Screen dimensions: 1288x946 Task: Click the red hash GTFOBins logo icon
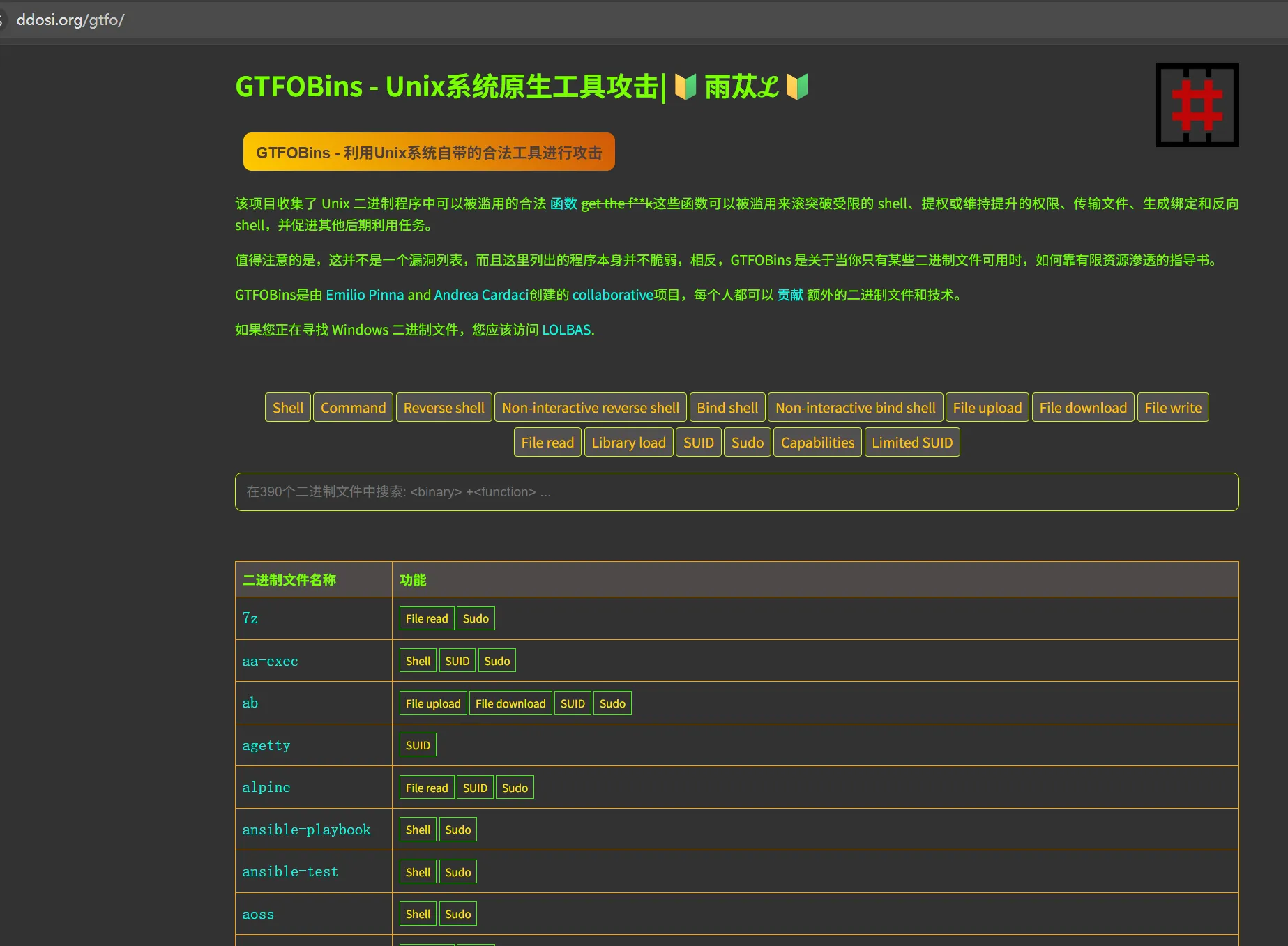point(1197,105)
